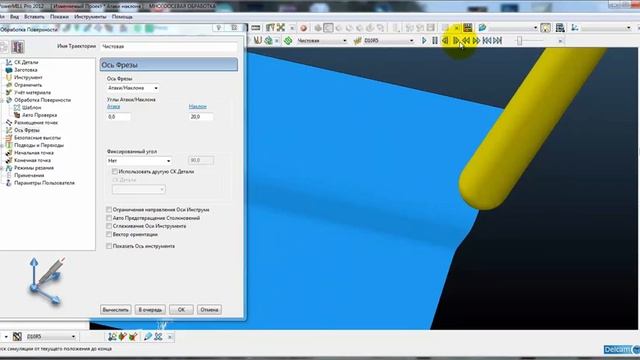Click the blue pencil-box icon in the top toolbar
640x360 pixels.
tap(482, 27)
